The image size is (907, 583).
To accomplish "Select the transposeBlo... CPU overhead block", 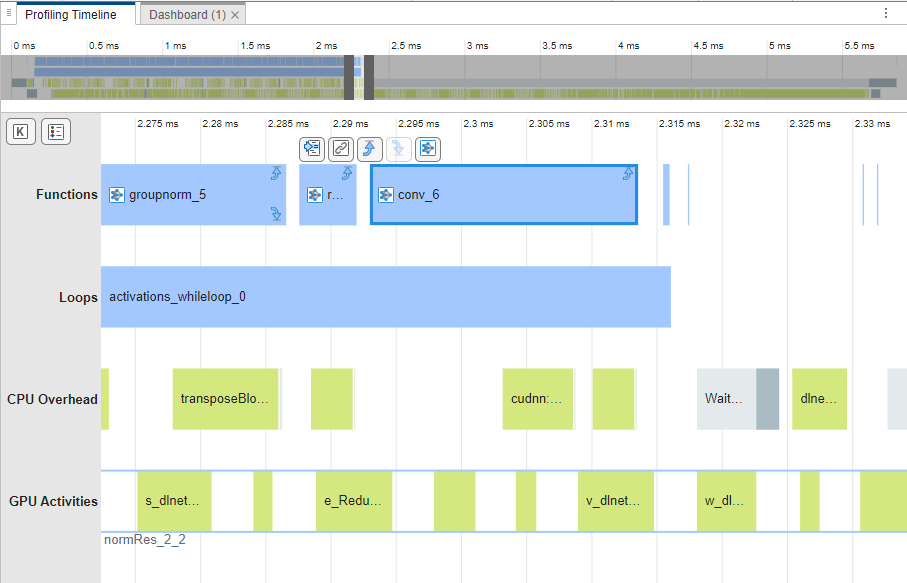I will [225, 399].
